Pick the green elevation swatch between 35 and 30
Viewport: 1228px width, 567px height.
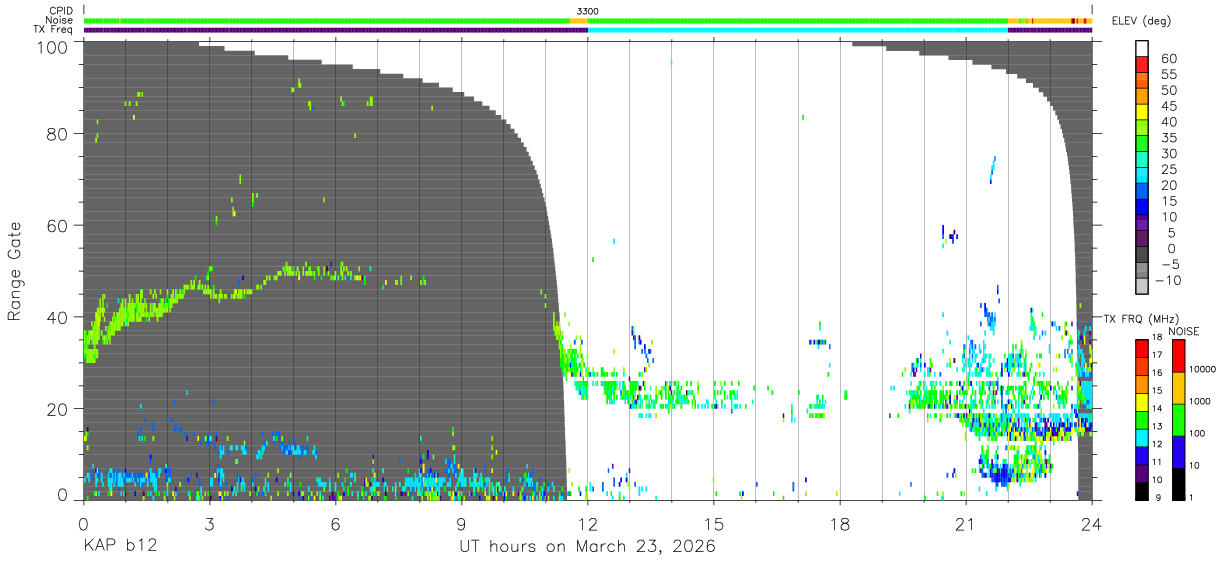point(1142,145)
